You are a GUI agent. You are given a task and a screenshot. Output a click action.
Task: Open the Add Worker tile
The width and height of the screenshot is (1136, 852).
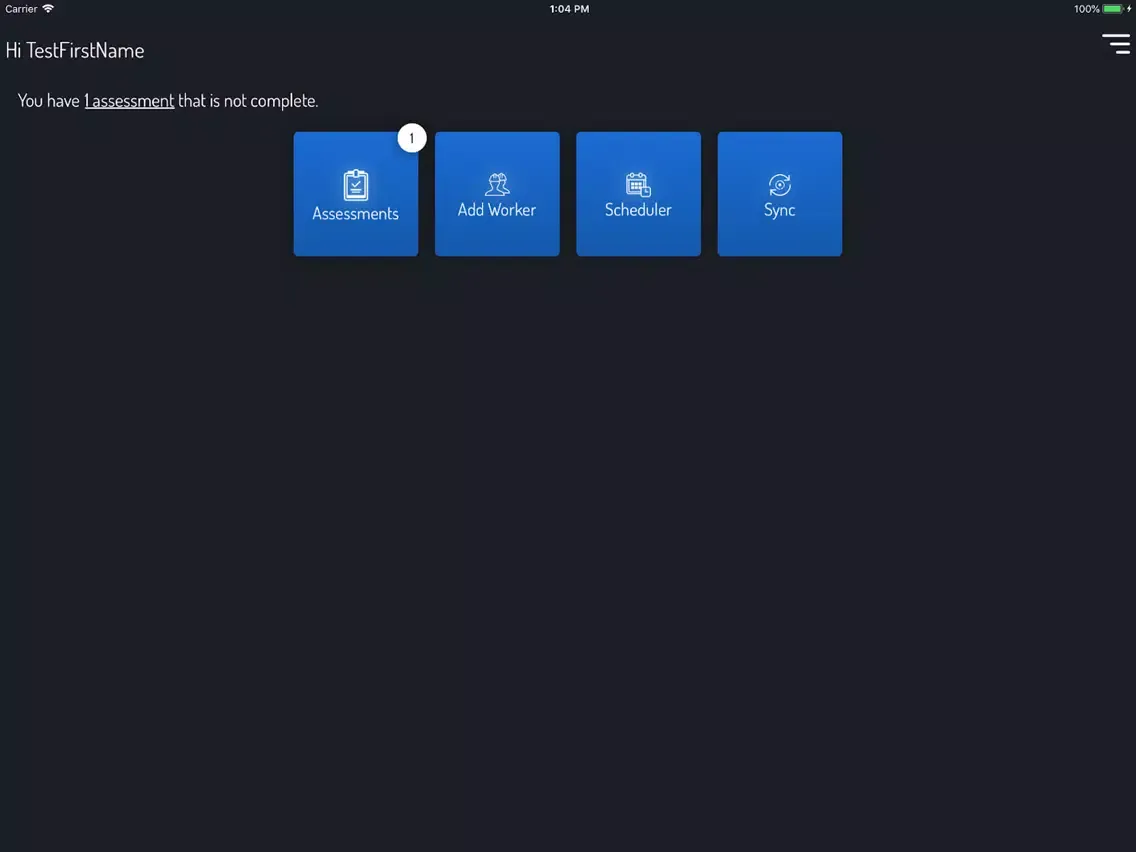pos(497,193)
